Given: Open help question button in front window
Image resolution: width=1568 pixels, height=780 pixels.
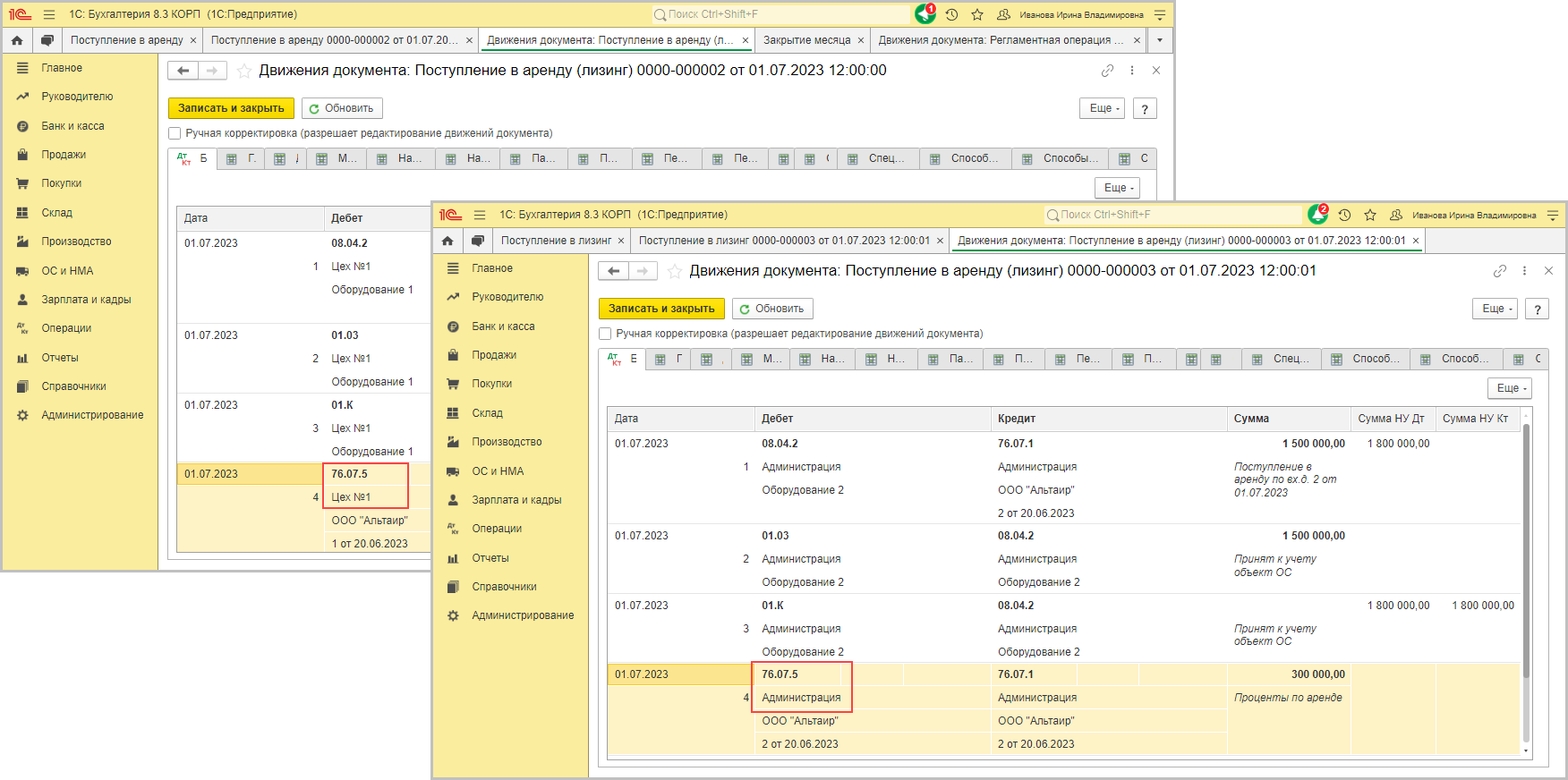Looking at the screenshot, I should coord(1538,309).
